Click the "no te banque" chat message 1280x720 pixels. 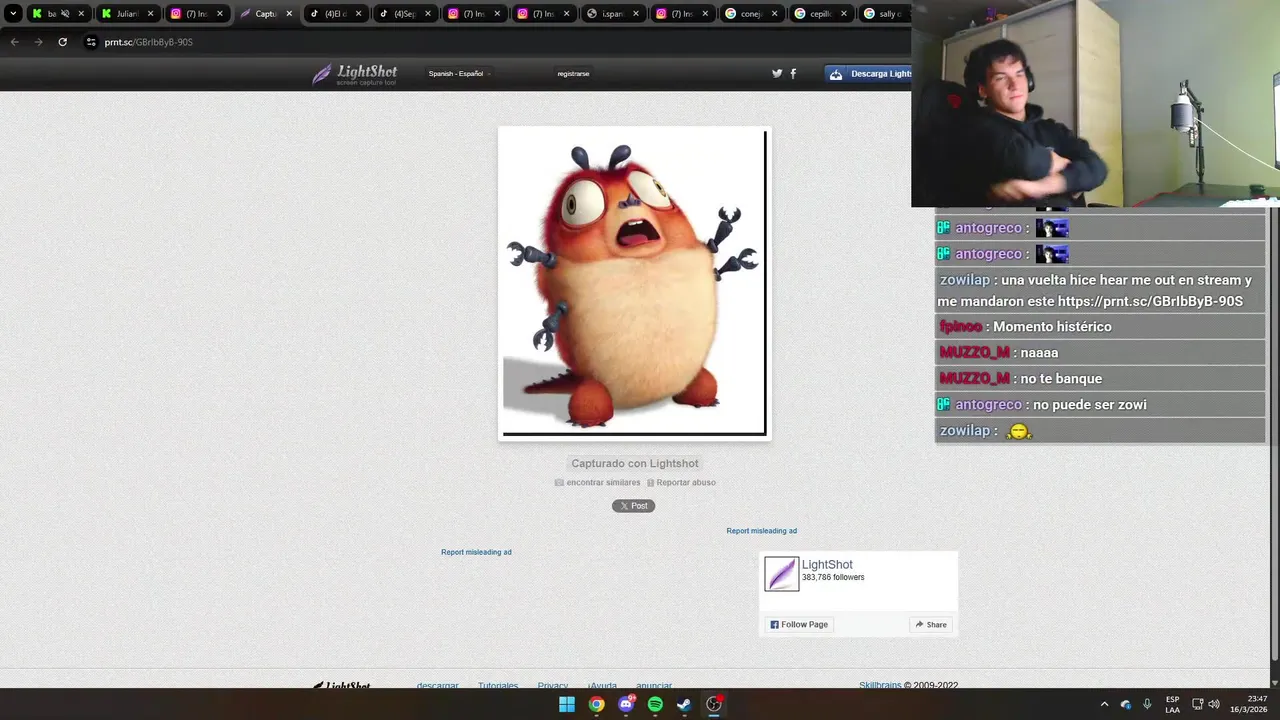(x=1061, y=379)
